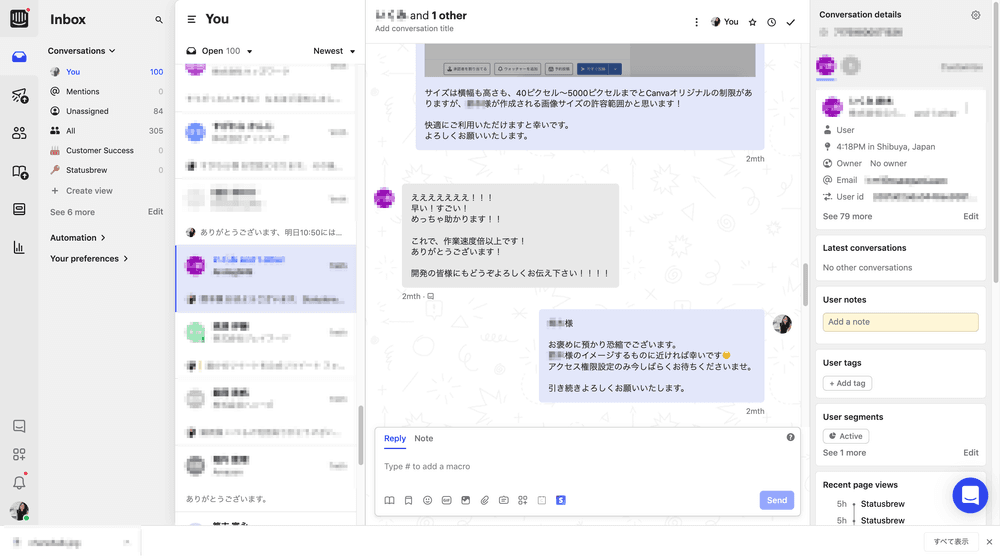The image size is (1000, 559).
Task: Select the Unassigned inbox view
Action: [x=87, y=111]
